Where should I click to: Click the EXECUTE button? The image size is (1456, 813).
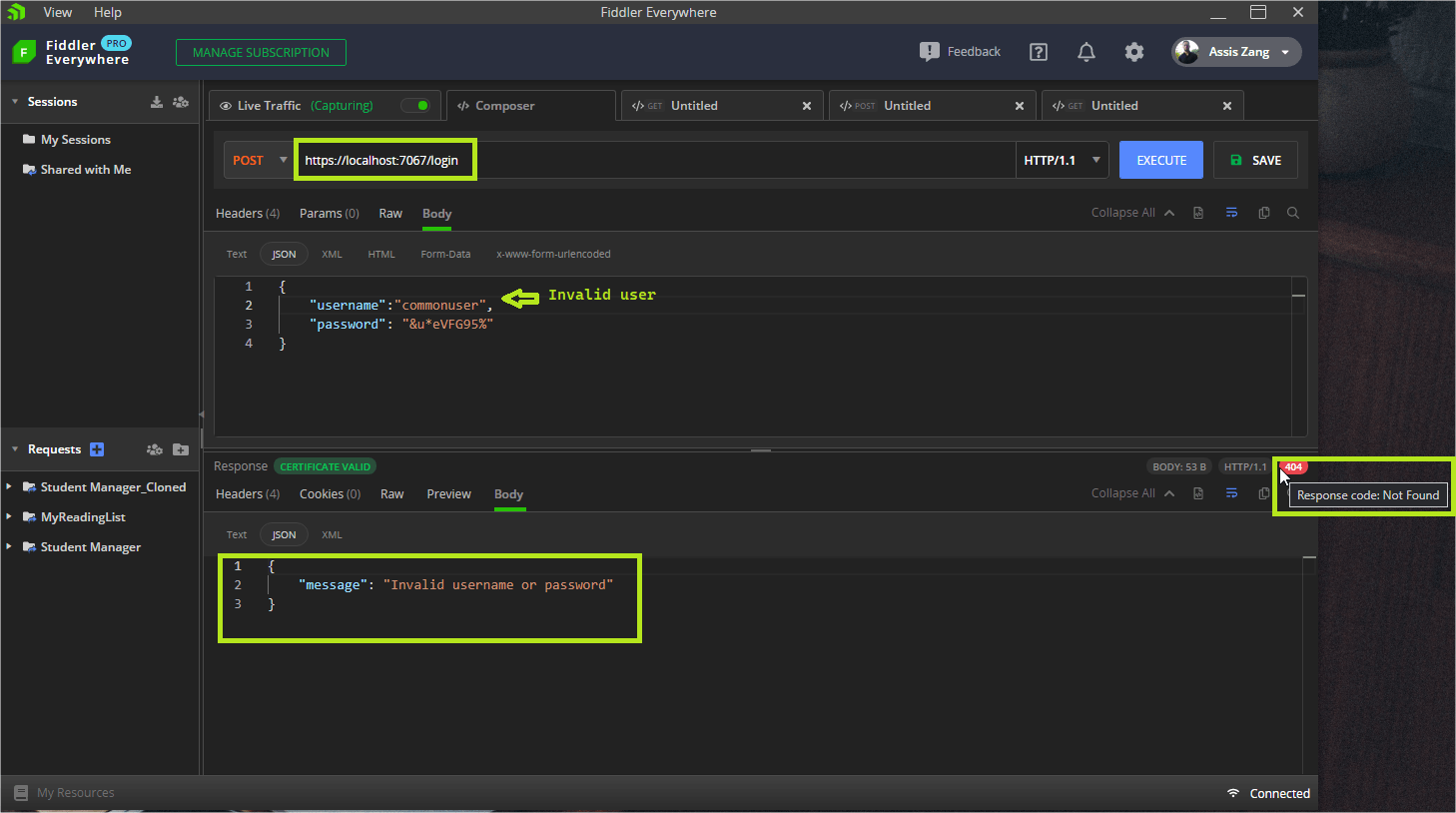pos(1161,160)
